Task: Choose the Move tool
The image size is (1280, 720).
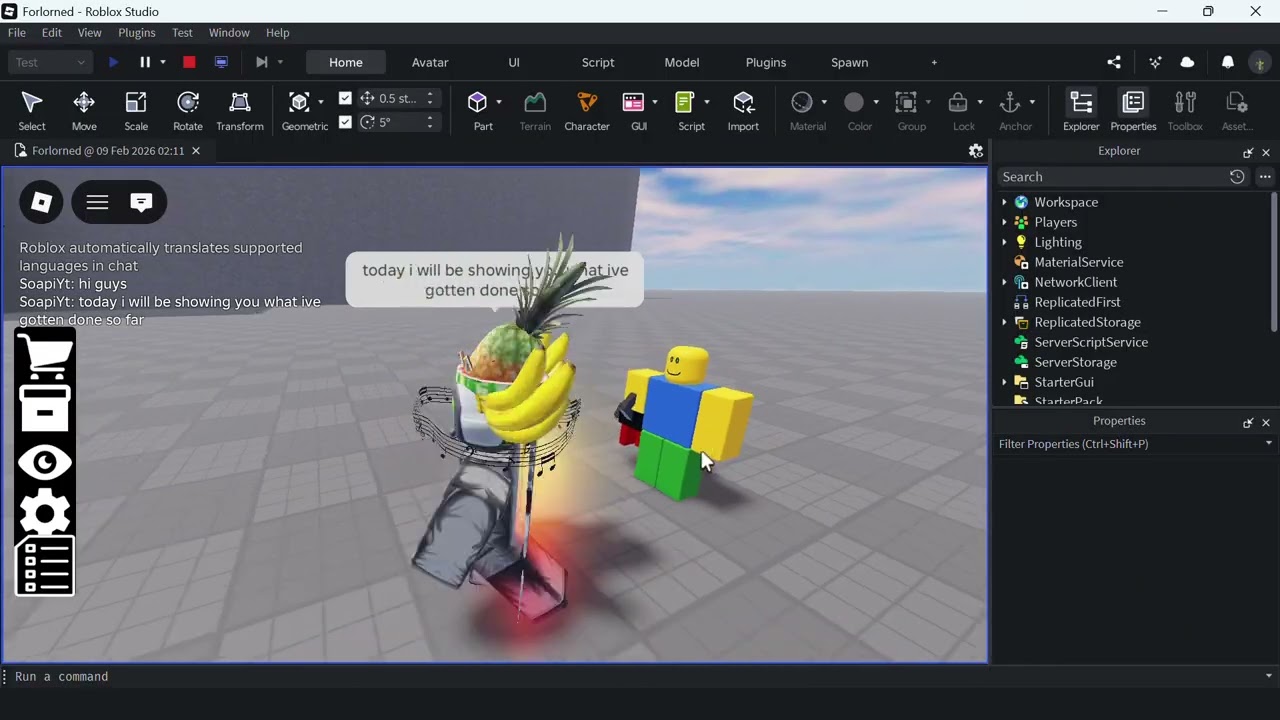Action: pos(84,111)
